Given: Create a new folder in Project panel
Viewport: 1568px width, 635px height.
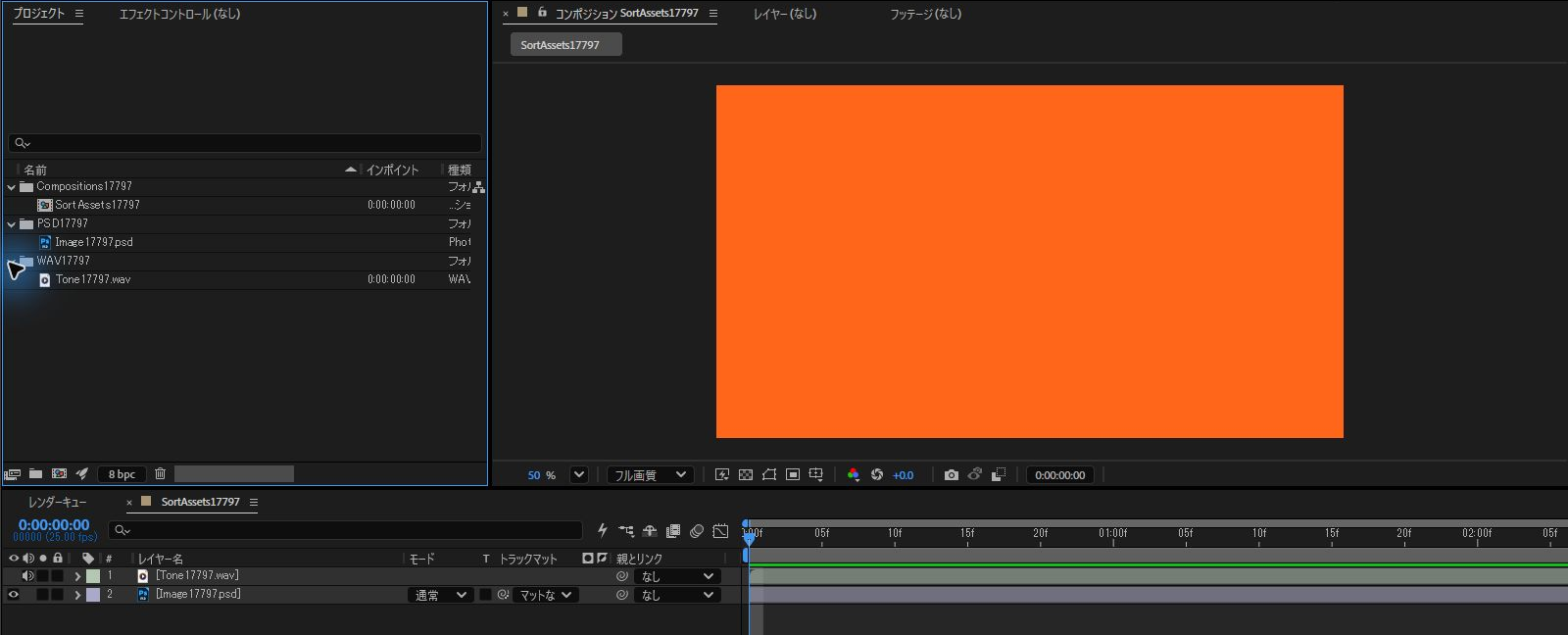Looking at the screenshot, I should coord(35,474).
